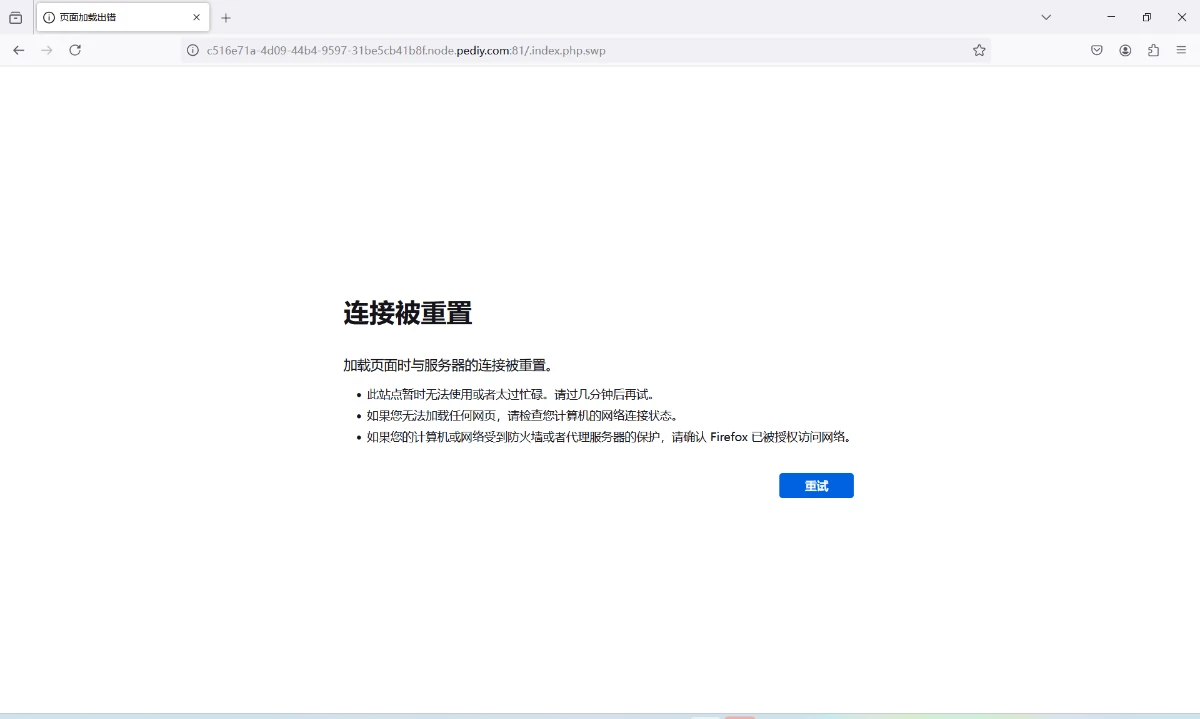Open site information icon in address bar
The image size is (1200, 719).
193,50
